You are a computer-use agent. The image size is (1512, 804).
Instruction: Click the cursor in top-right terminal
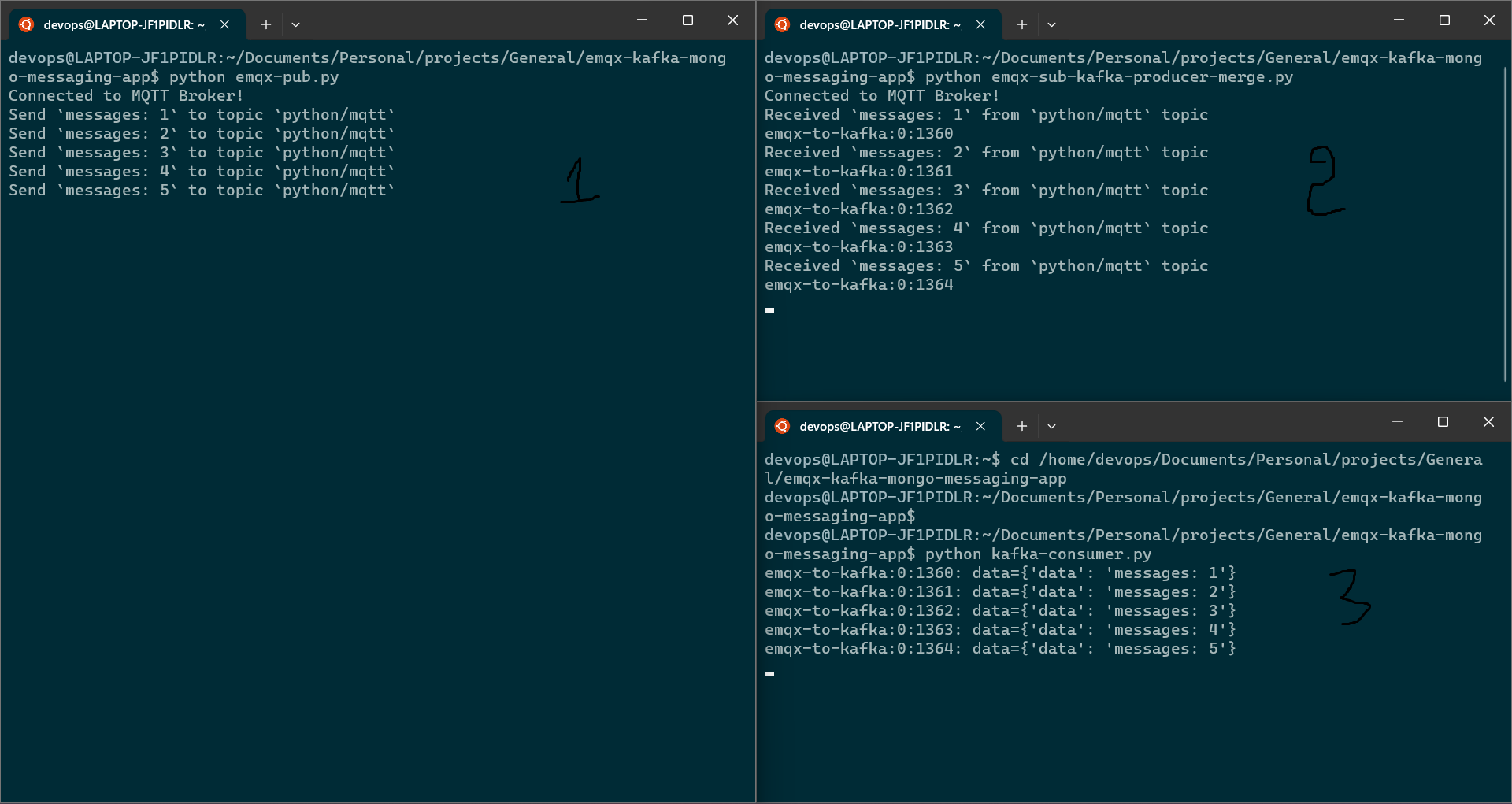pos(769,310)
